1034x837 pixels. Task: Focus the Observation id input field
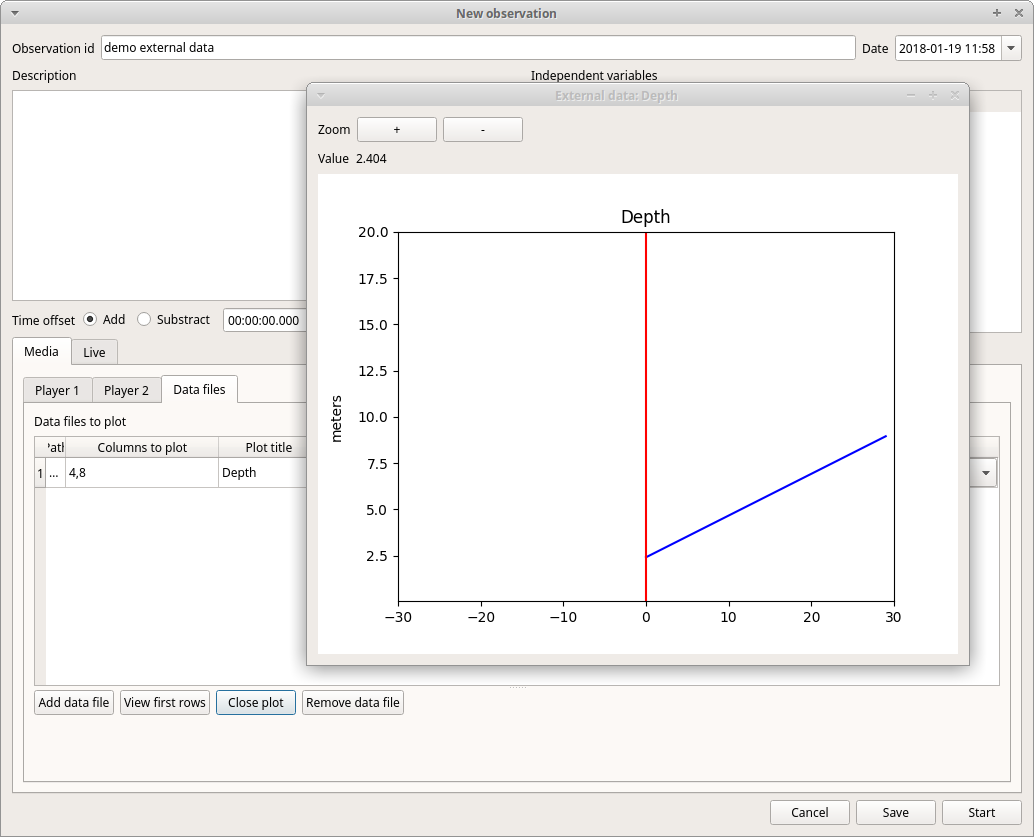(x=478, y=47)
